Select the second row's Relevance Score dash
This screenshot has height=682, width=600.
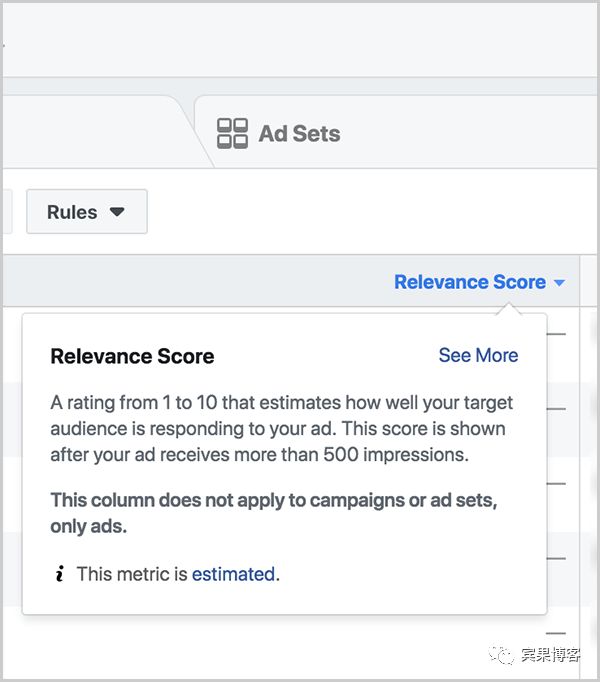(x=556, y=409)
